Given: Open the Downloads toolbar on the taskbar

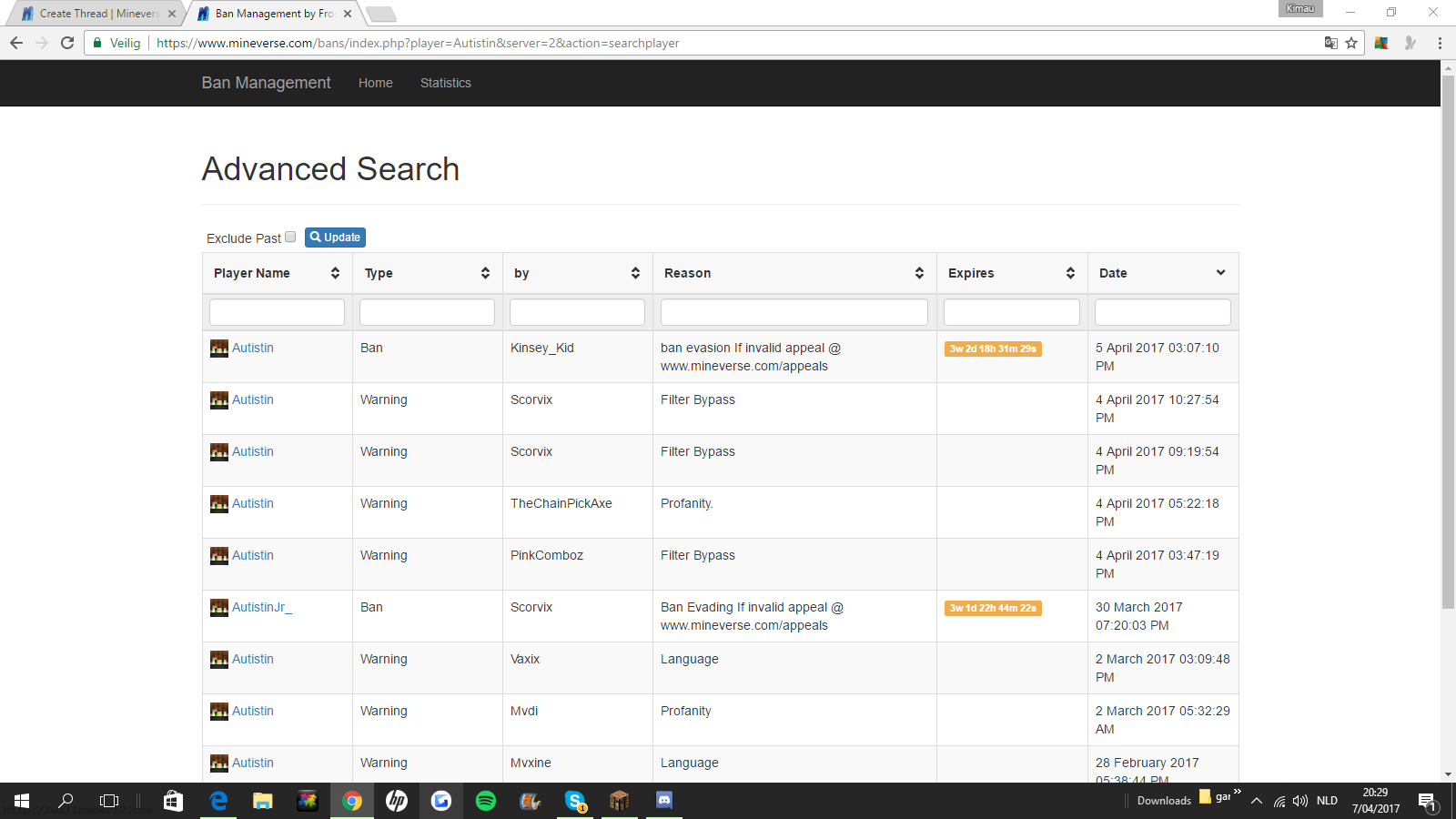Looking at the screenshot, I should click(1164, 801).
